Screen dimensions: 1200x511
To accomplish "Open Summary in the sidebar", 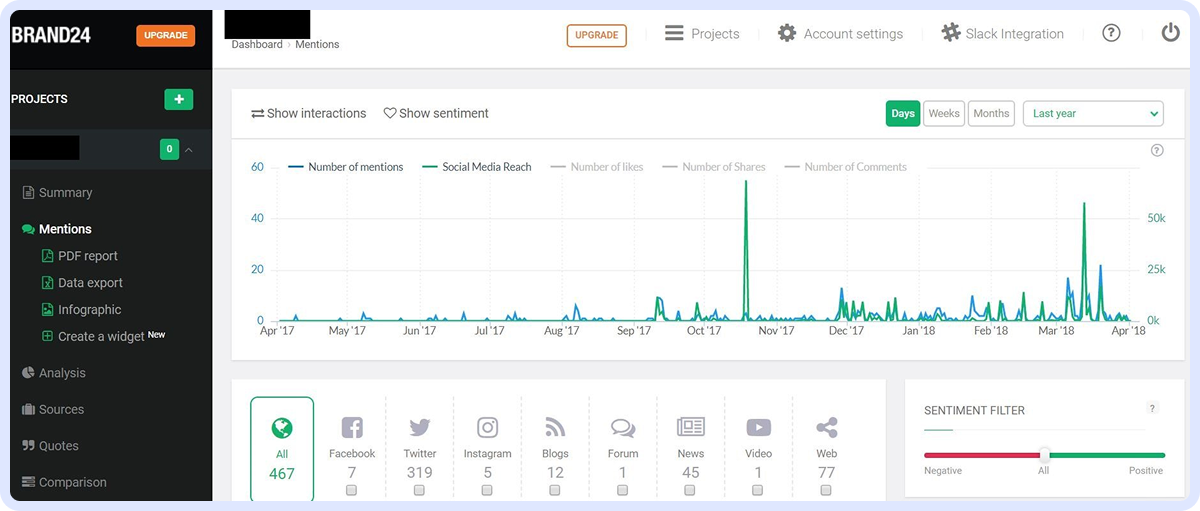I will 65,193.
